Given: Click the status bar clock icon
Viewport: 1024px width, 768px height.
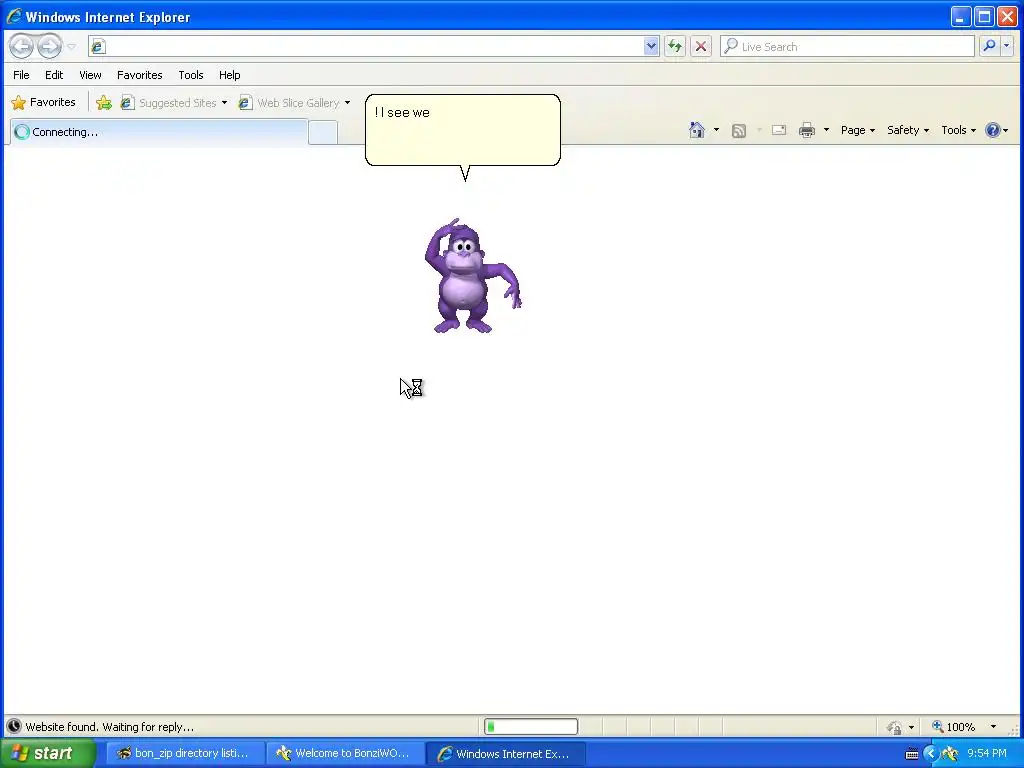Looking at the screenshot, I should click(14, 726).
